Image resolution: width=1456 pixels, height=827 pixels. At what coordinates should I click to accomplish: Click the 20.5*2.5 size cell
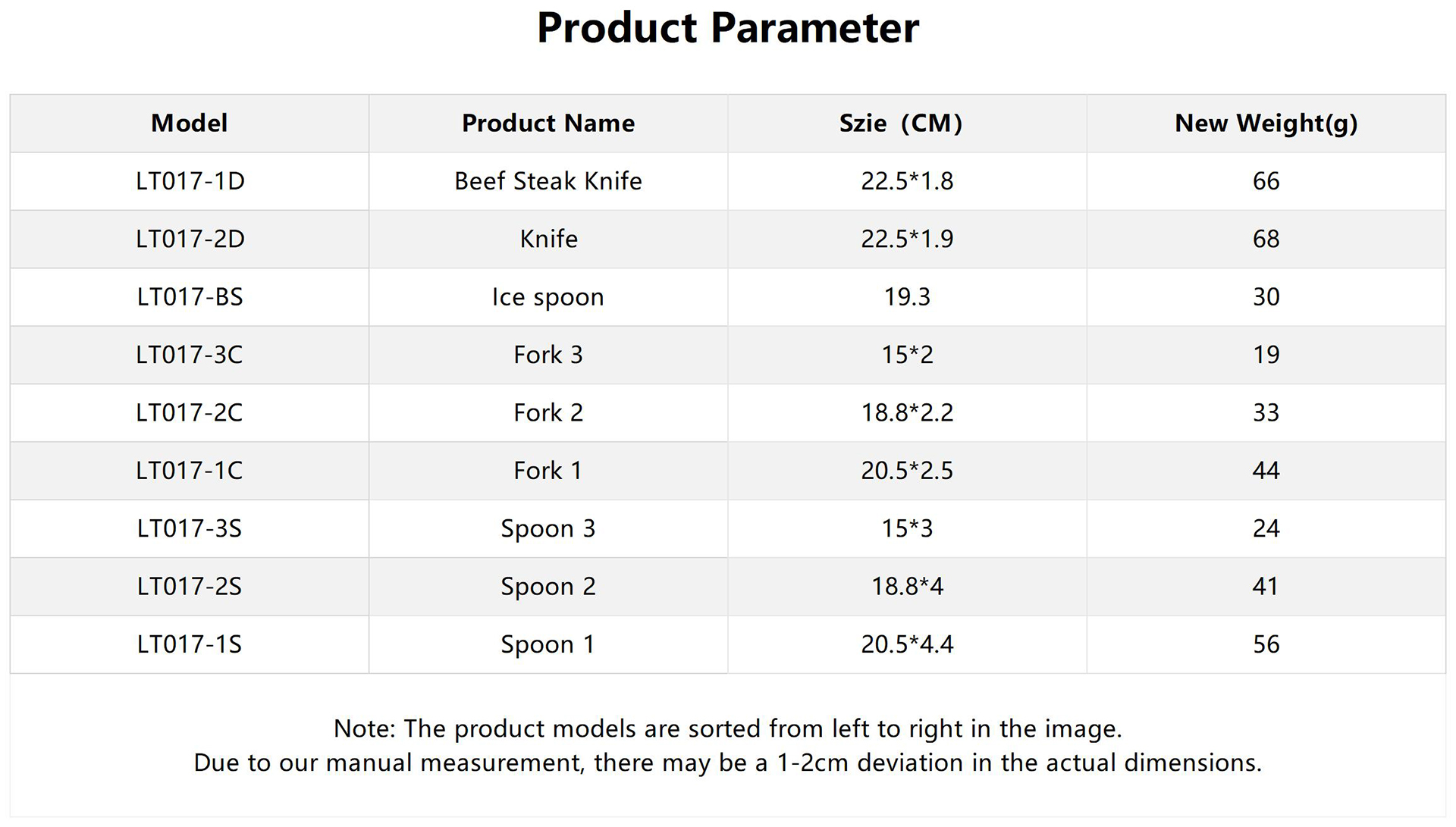coord(907,471)
